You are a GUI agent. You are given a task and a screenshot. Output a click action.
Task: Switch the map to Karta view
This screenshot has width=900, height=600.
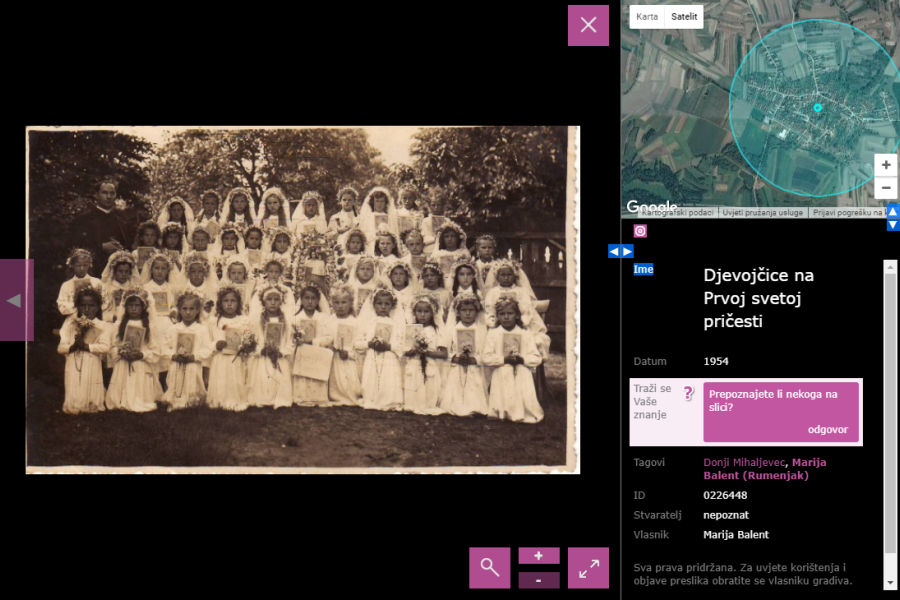click(647, 16)
